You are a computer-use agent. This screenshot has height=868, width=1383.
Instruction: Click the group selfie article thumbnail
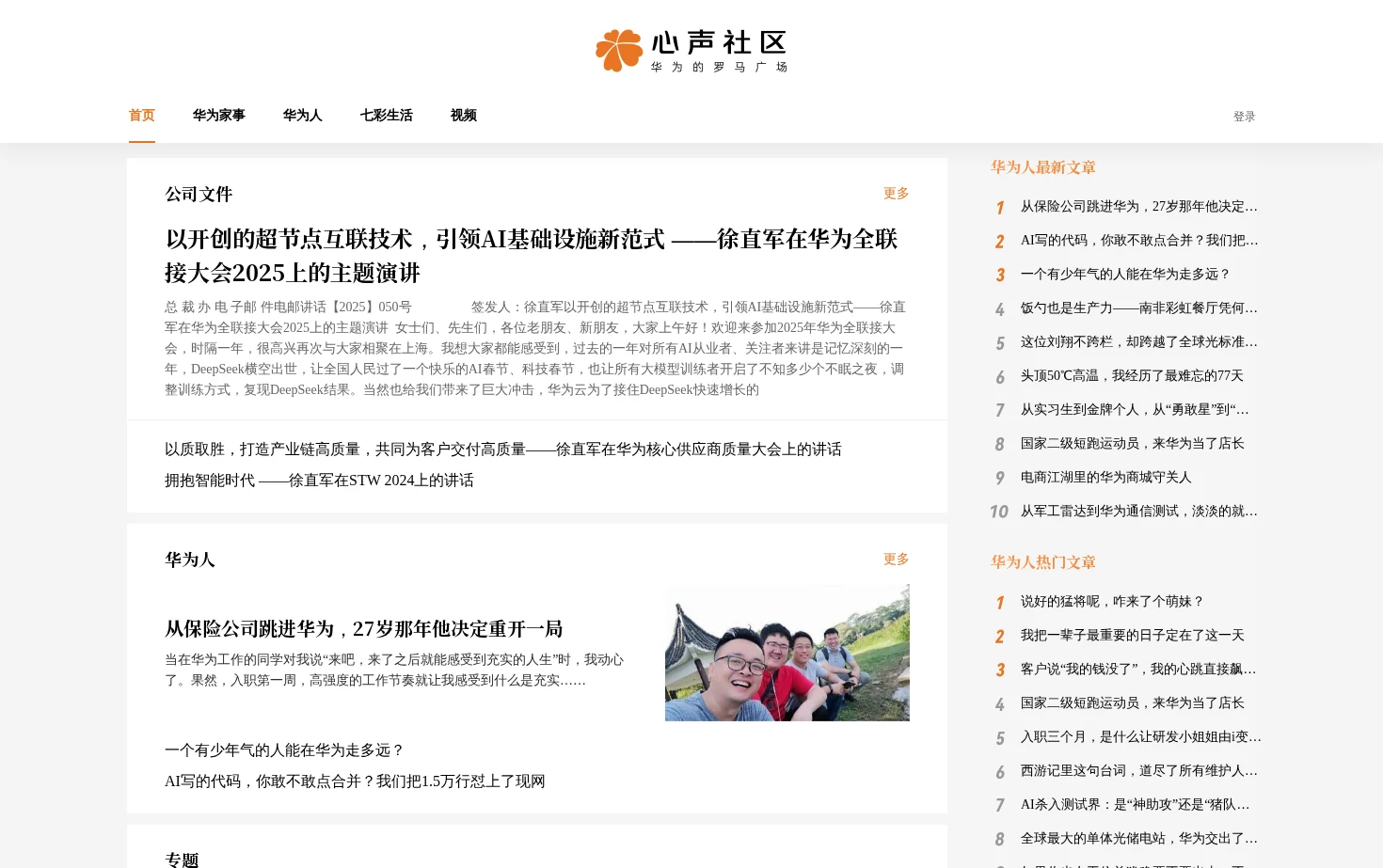(x=787, y=653)
